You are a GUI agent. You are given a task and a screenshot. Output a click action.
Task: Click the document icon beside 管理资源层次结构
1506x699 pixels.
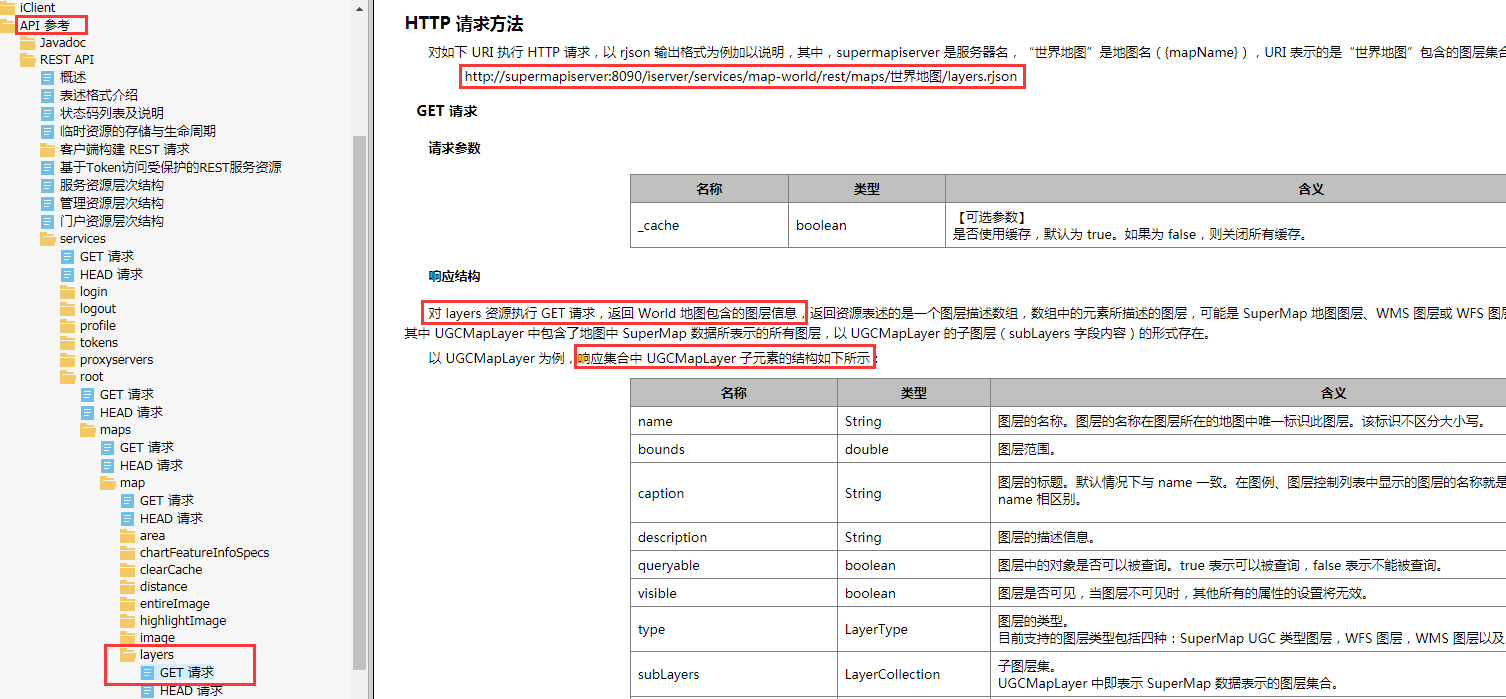pyautogui.click(x=47, y=204)
